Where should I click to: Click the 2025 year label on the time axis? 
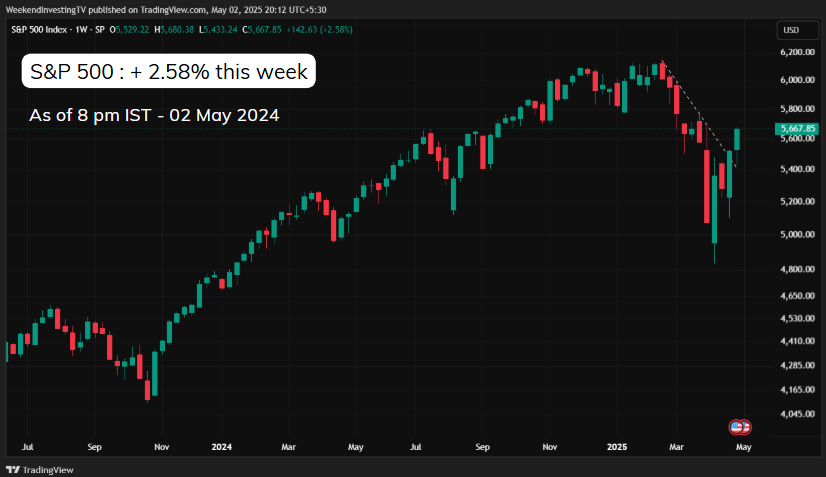click(x=617, y=446)
